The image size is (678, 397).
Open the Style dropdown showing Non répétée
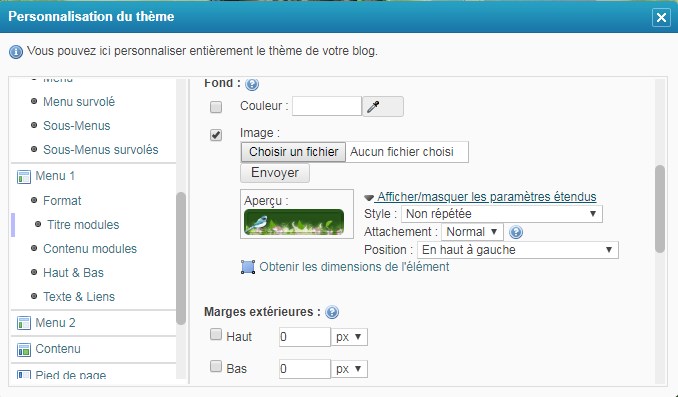click(x=502, y=214)
